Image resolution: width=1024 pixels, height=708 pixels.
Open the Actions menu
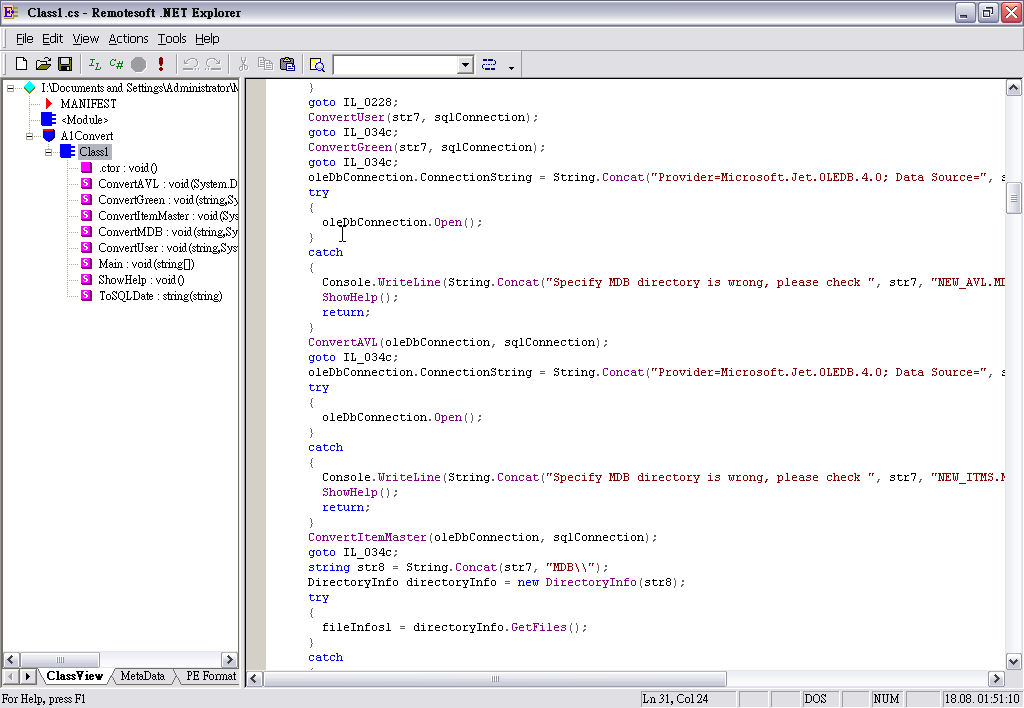click(x=128, y=39)
